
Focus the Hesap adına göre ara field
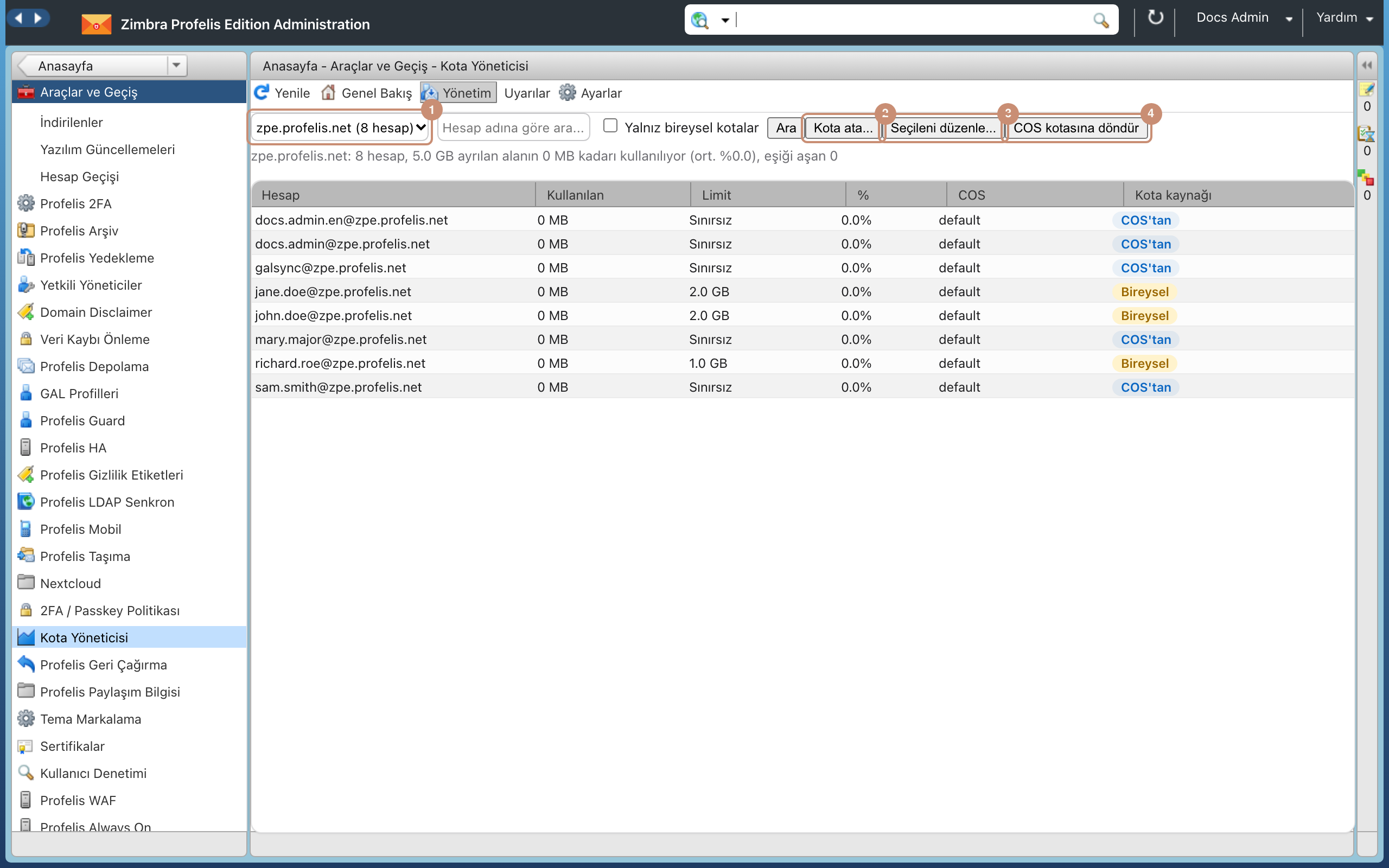[513, 127]
